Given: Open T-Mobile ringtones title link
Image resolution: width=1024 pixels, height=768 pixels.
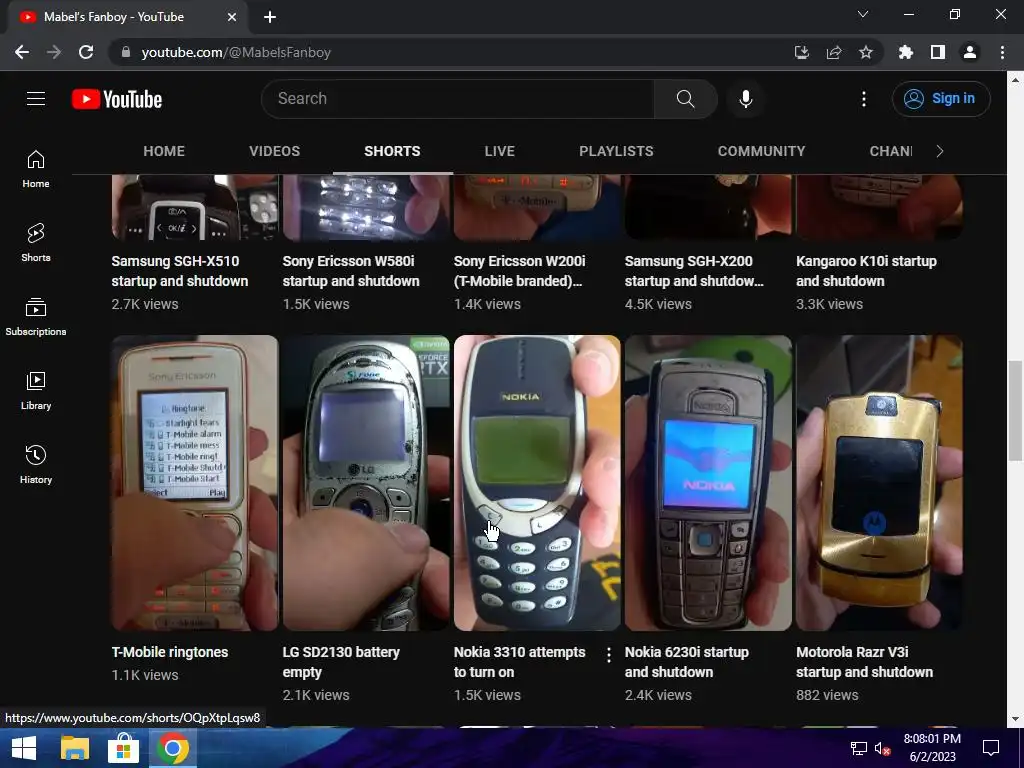Looking at the screenshot, I should 170,652.
